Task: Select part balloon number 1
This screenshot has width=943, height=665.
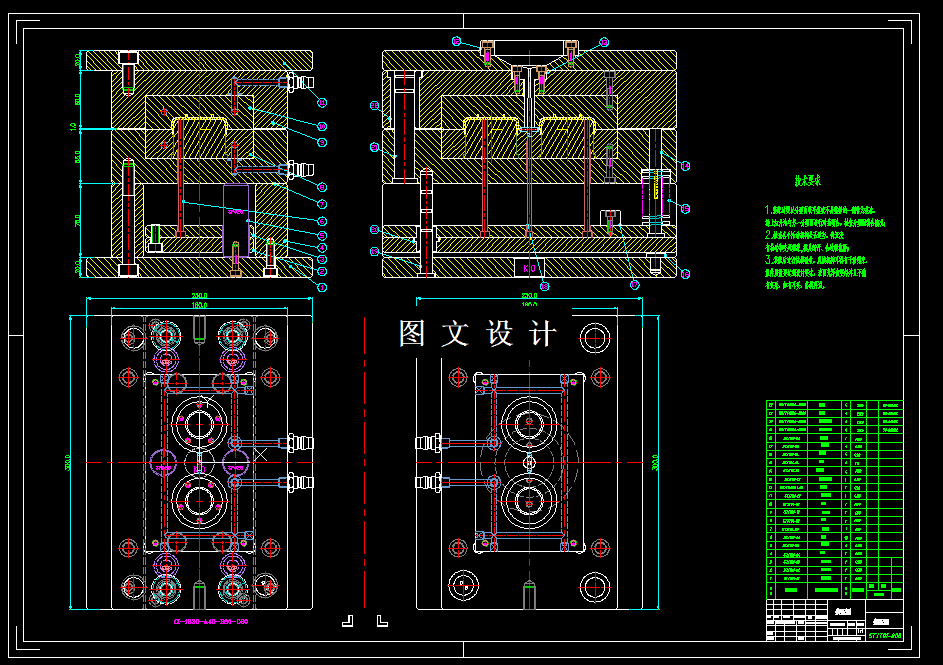Action: pyautogui.click(x=322, y=287)
